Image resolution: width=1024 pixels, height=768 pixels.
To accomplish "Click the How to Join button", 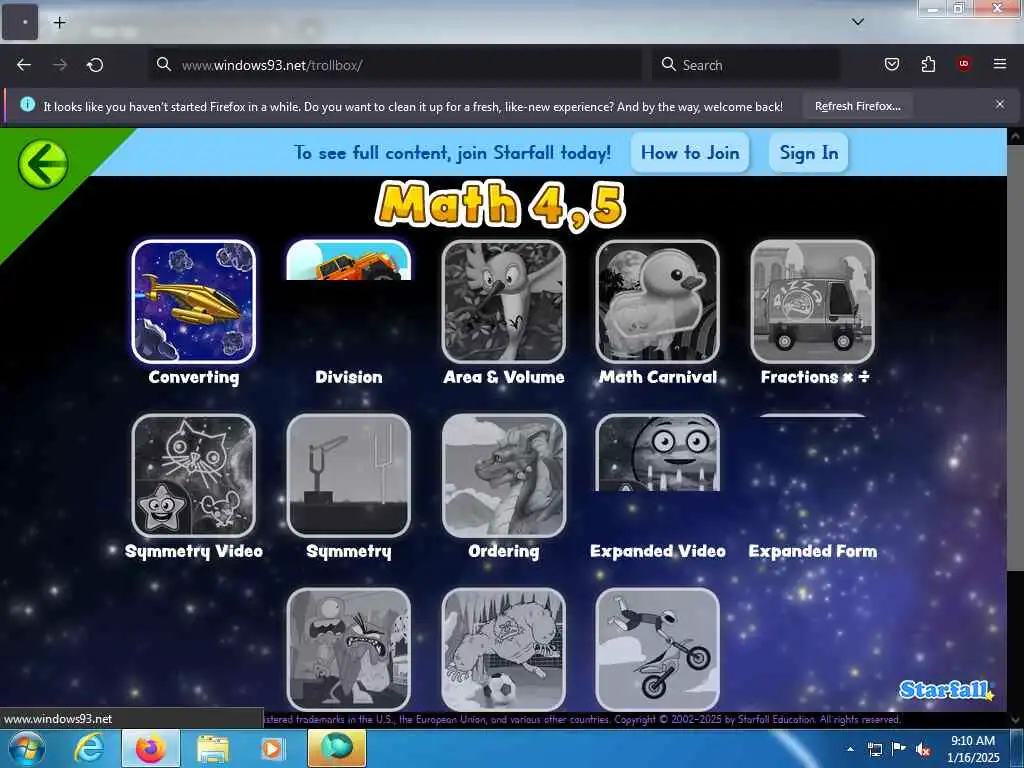I will [690, 153].
